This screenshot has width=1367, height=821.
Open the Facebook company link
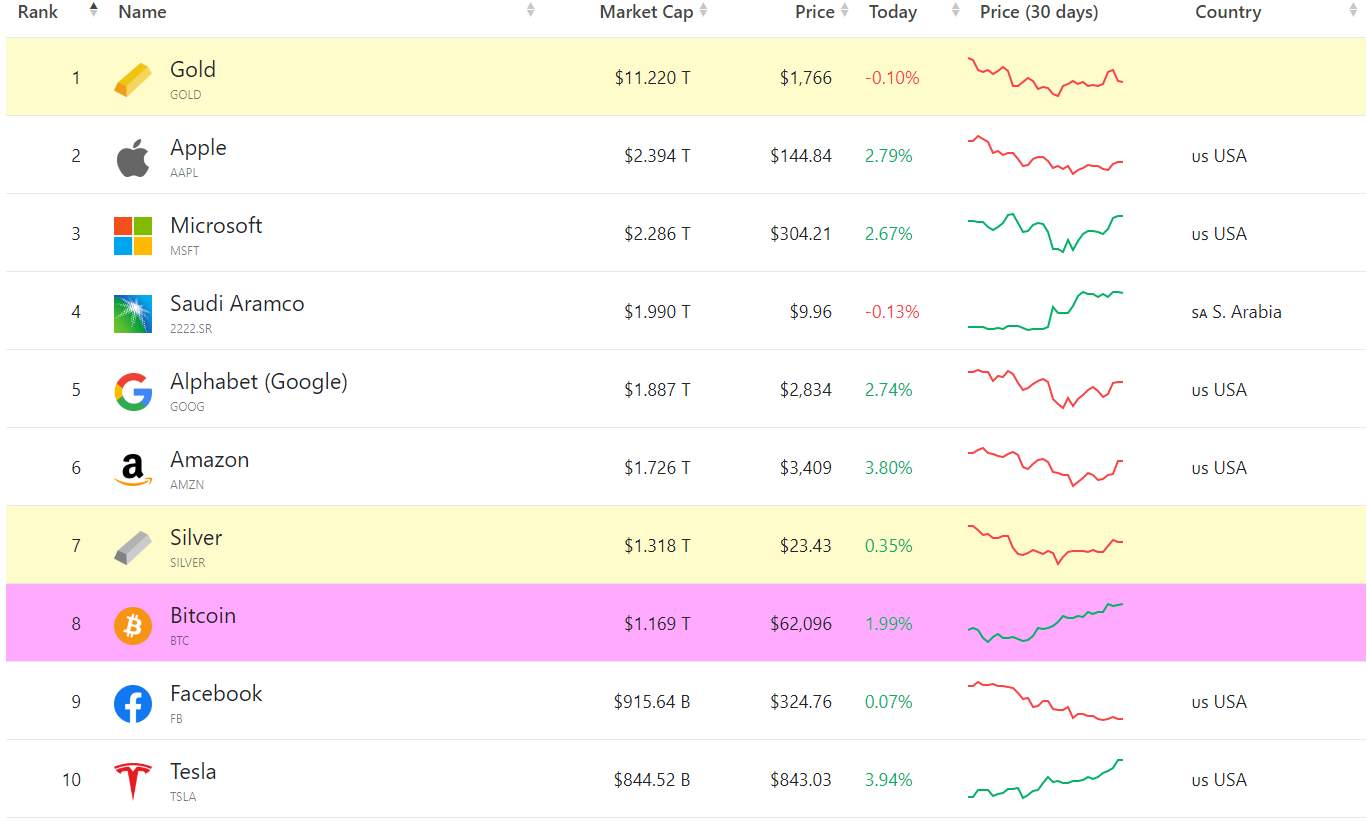pyautogui.click(x=216, y=693)
